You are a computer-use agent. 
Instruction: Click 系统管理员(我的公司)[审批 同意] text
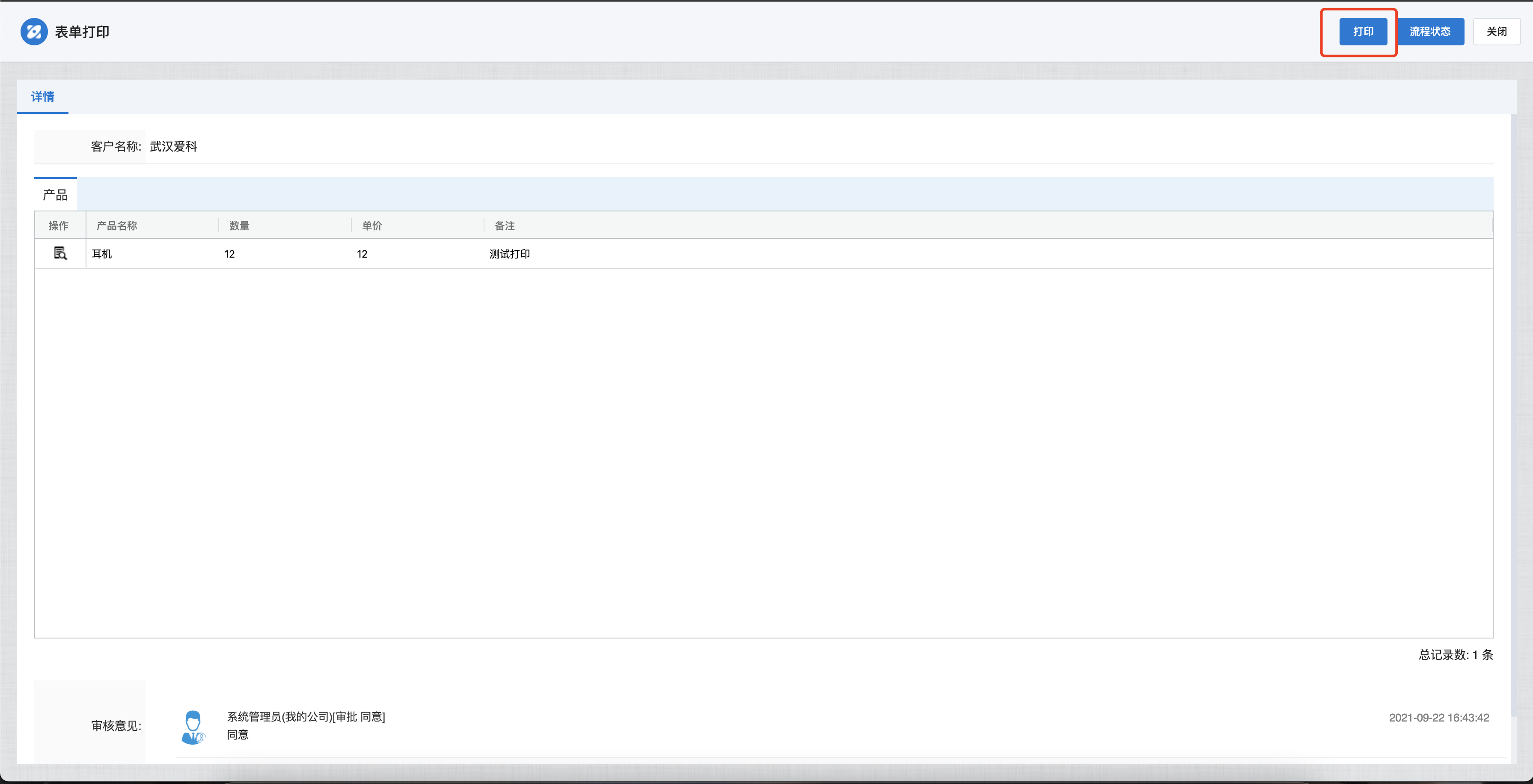click(306, 717)
